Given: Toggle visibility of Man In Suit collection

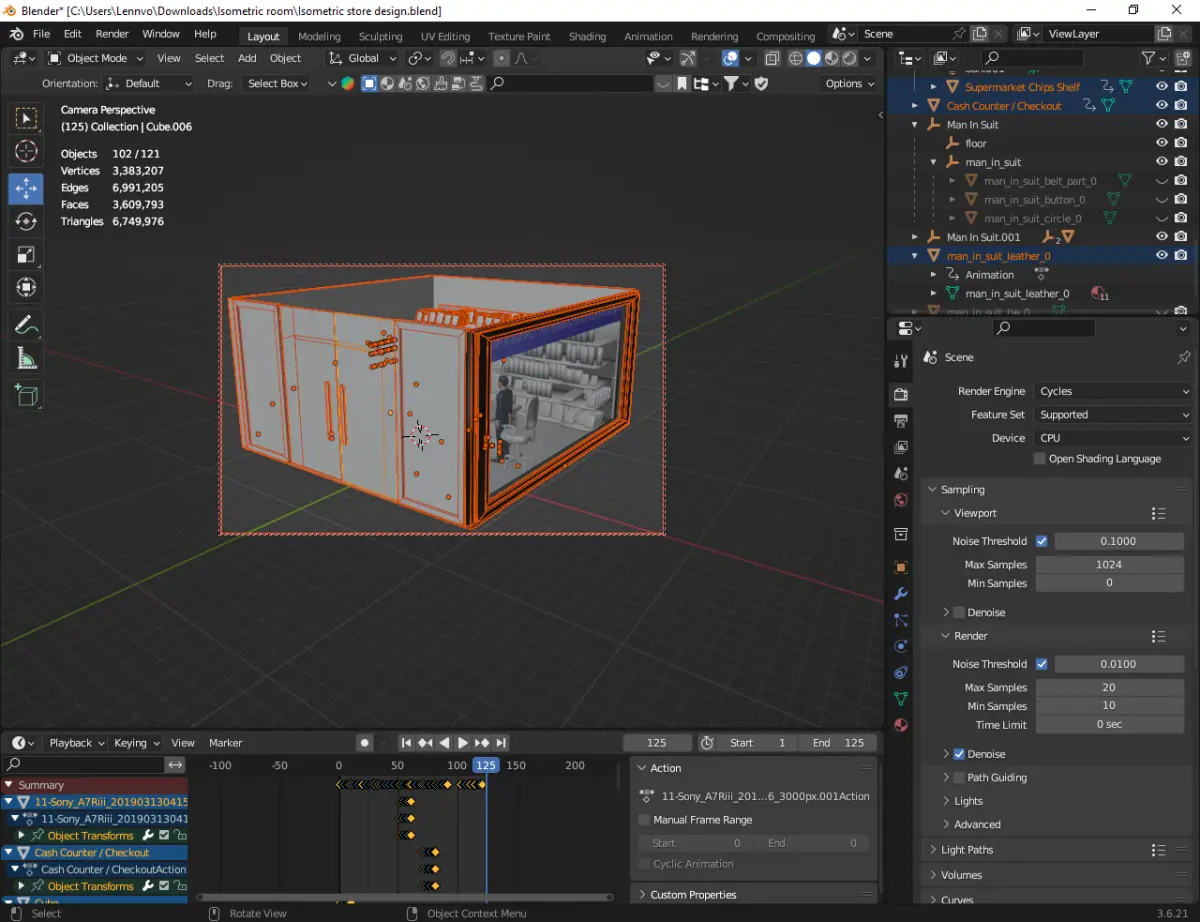Looking at the screenshot, I should point(1162,124).
